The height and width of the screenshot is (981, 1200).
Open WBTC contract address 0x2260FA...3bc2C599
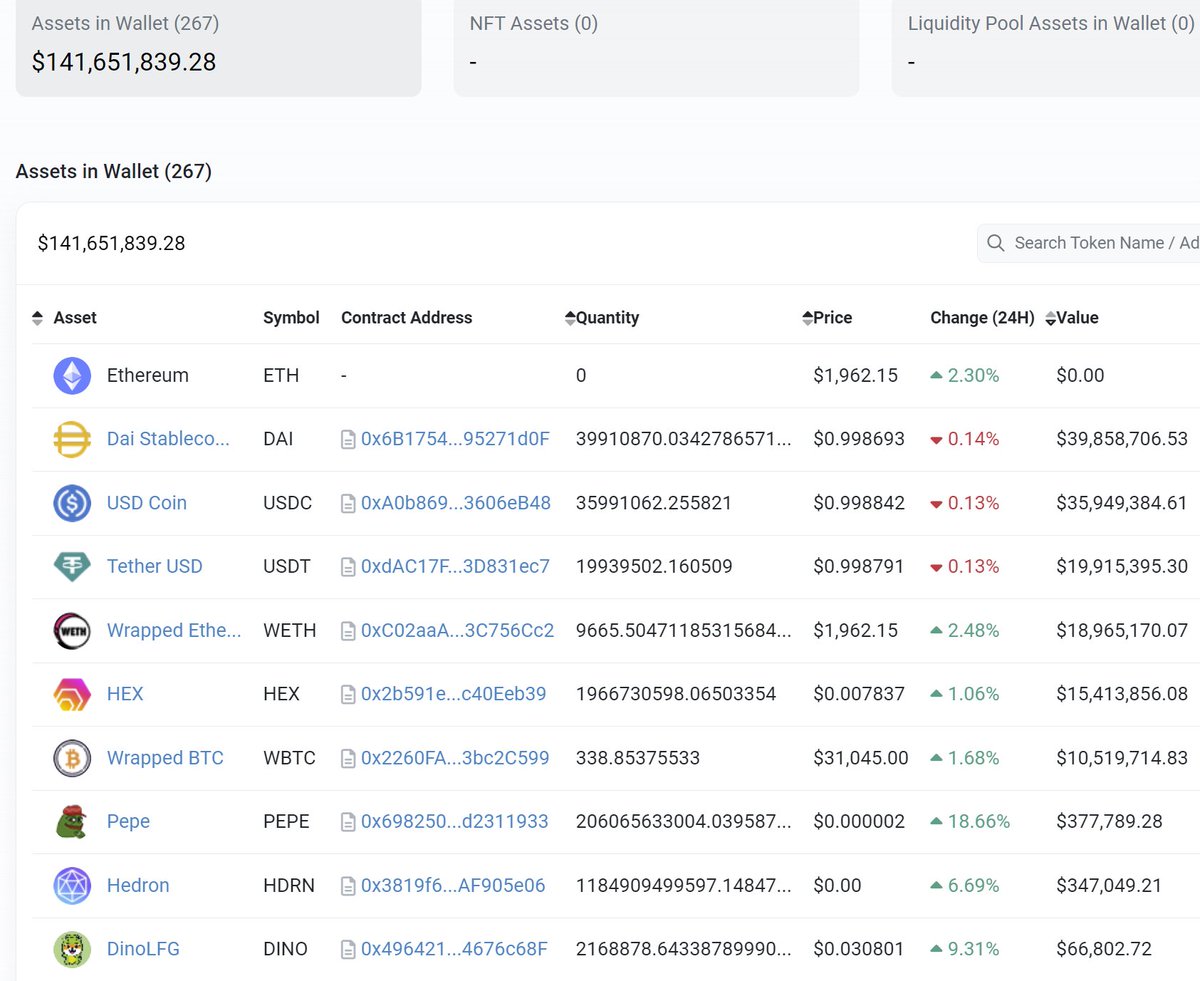(455, 758)
